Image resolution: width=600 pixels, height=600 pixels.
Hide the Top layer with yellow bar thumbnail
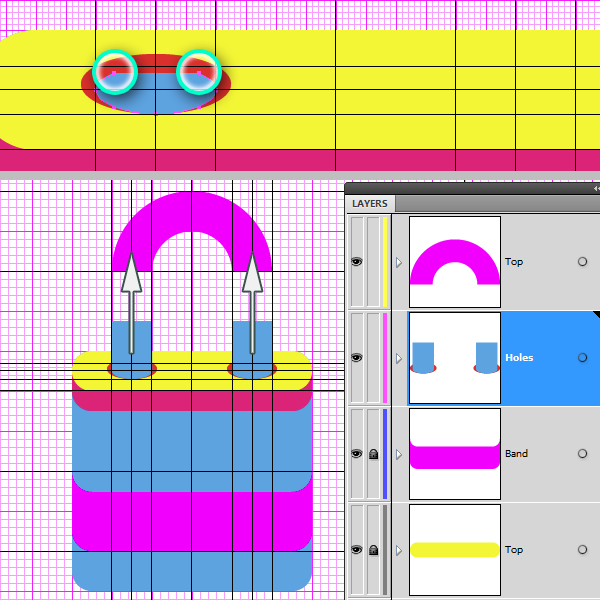pos(357,550)
